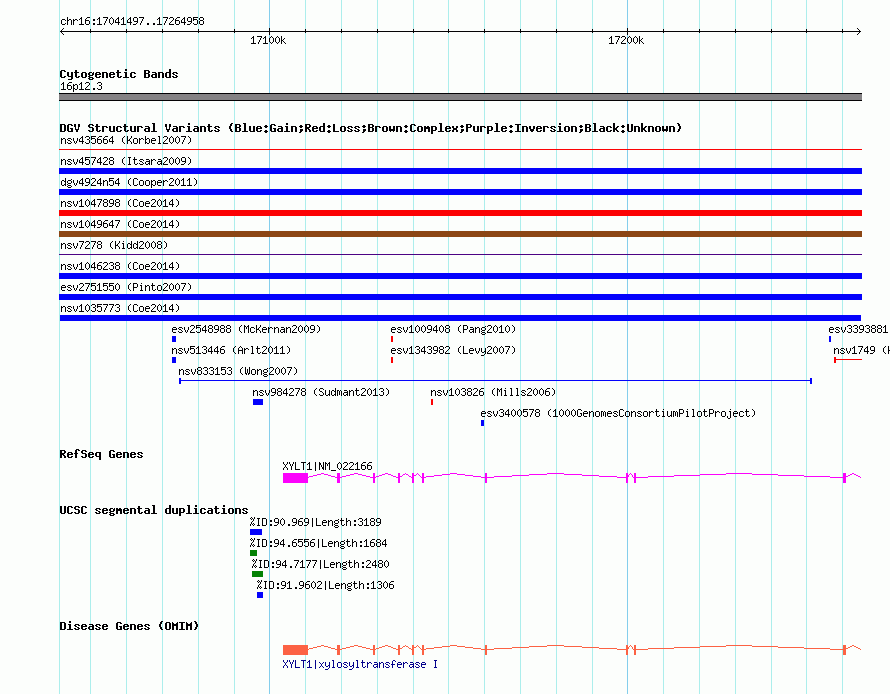Open nsv103826 (Mills2006) variant label
Viewport: 890px width, 694px height.
(x=493, y=392)
